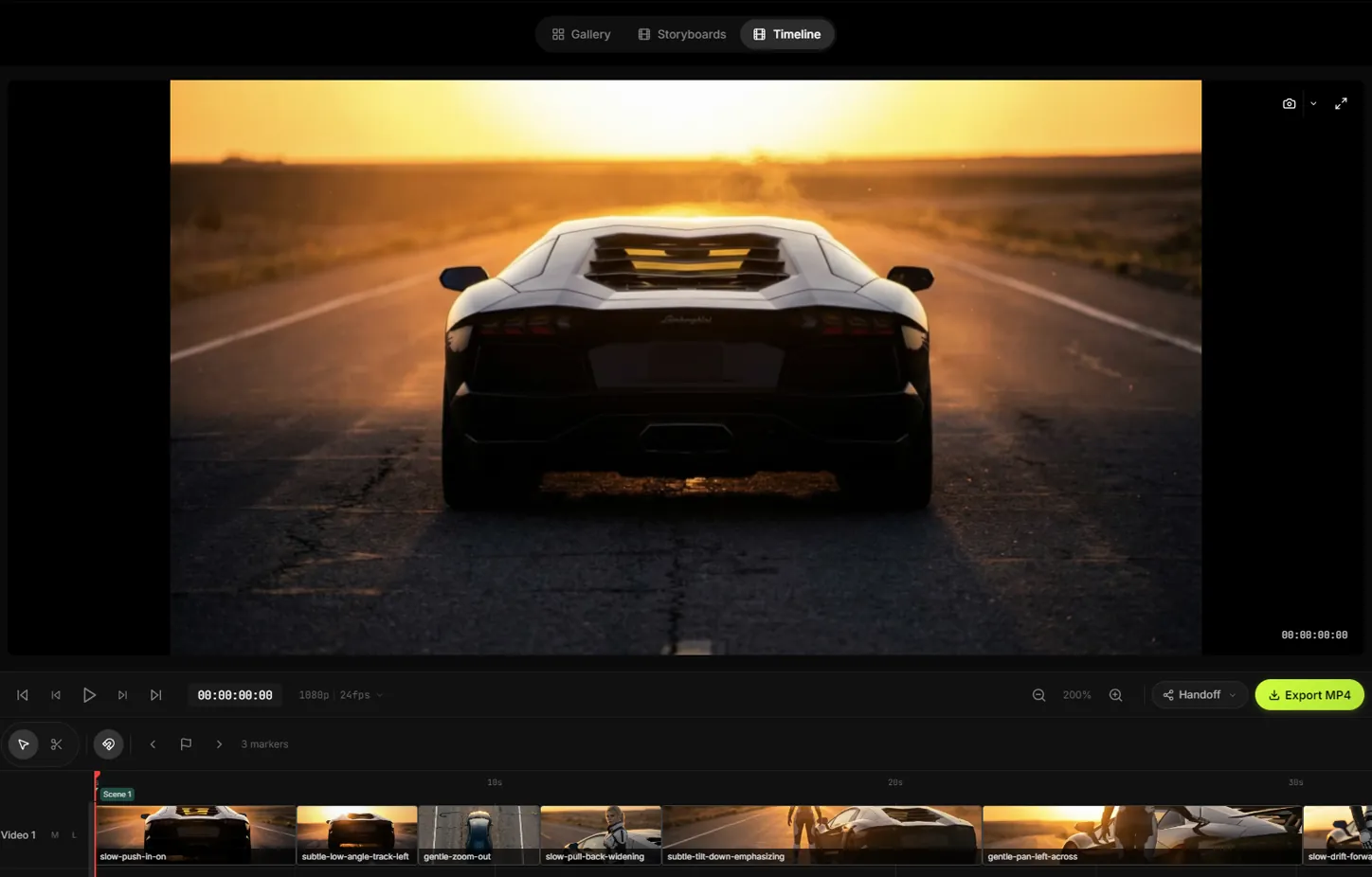This screenshot has height=877, width=1372.
Task: Zoom in on the timeline with the magnifier
Action: [x=1115, y=694]
